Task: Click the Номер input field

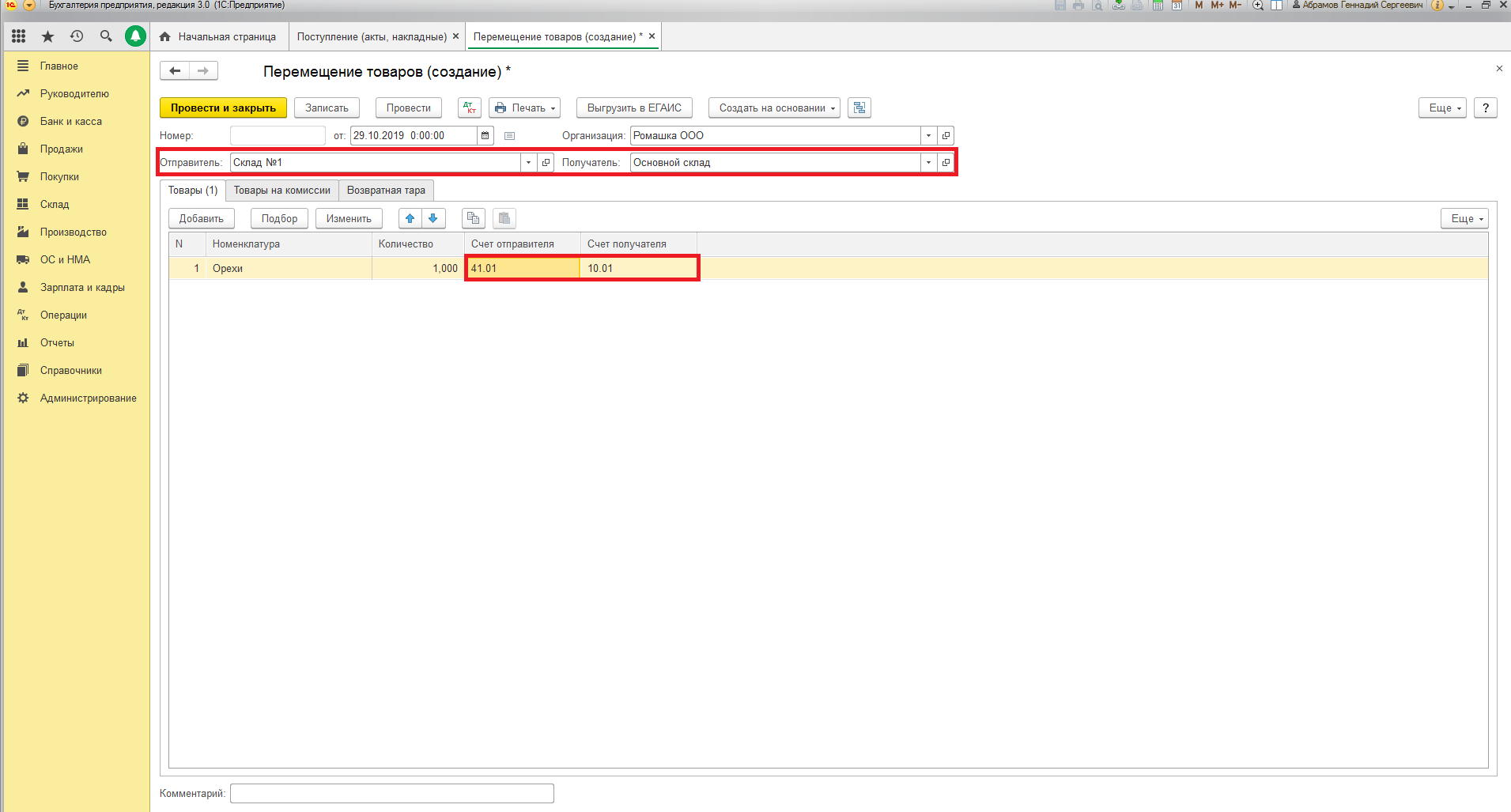Action: click(278, 136)
